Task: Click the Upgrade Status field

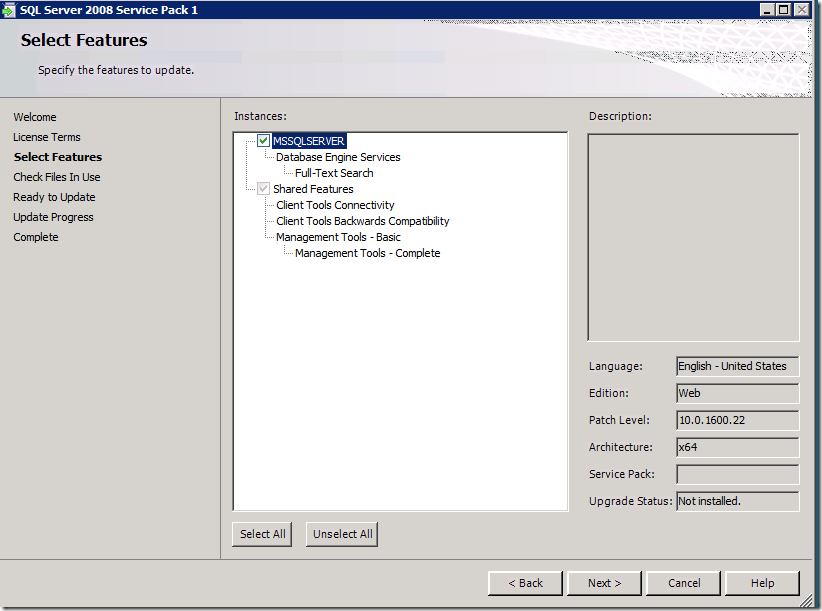Action: click(x=738, y=501)
